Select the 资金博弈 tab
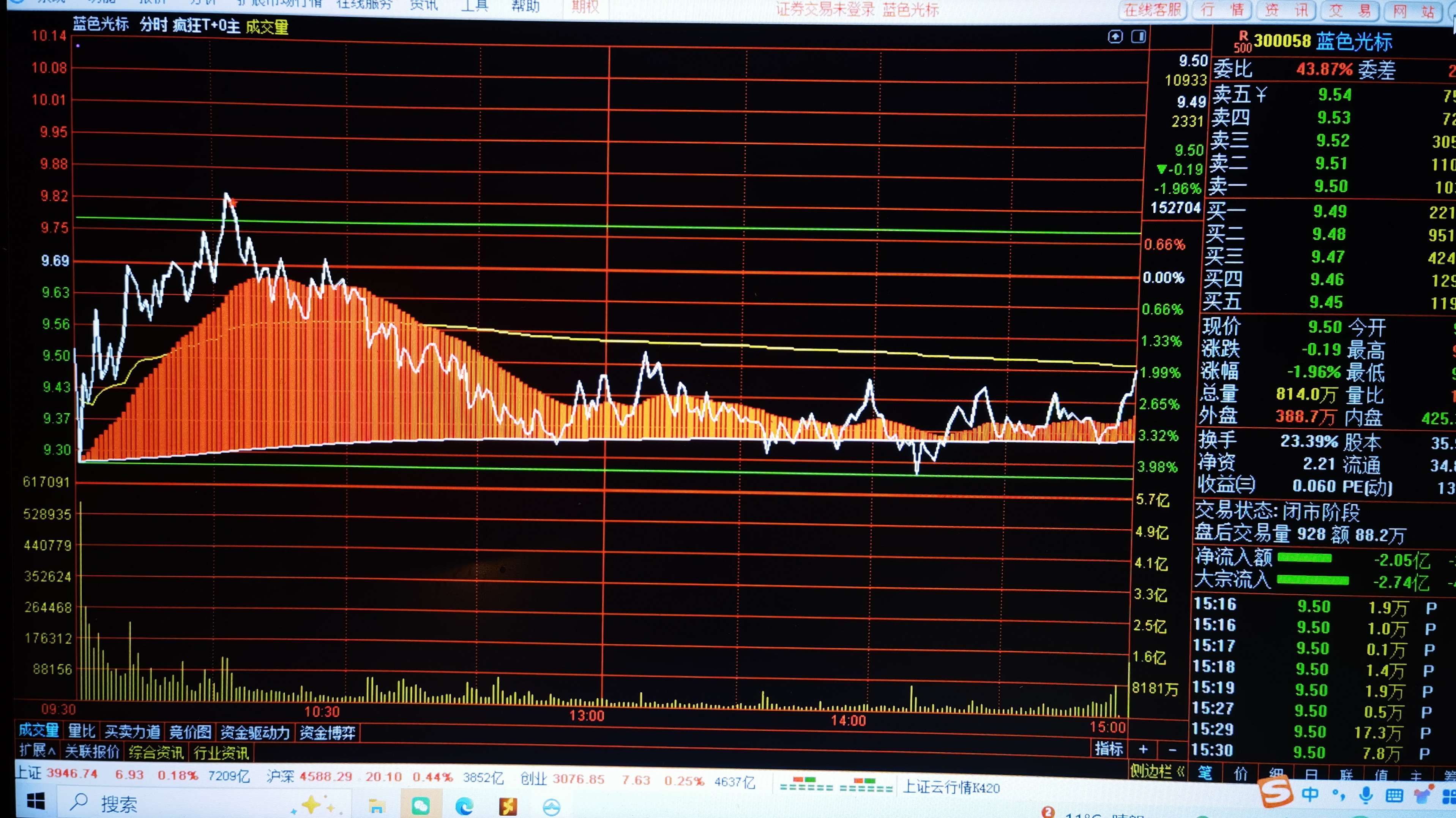The image size is (1456, 818). pos(327,733)
